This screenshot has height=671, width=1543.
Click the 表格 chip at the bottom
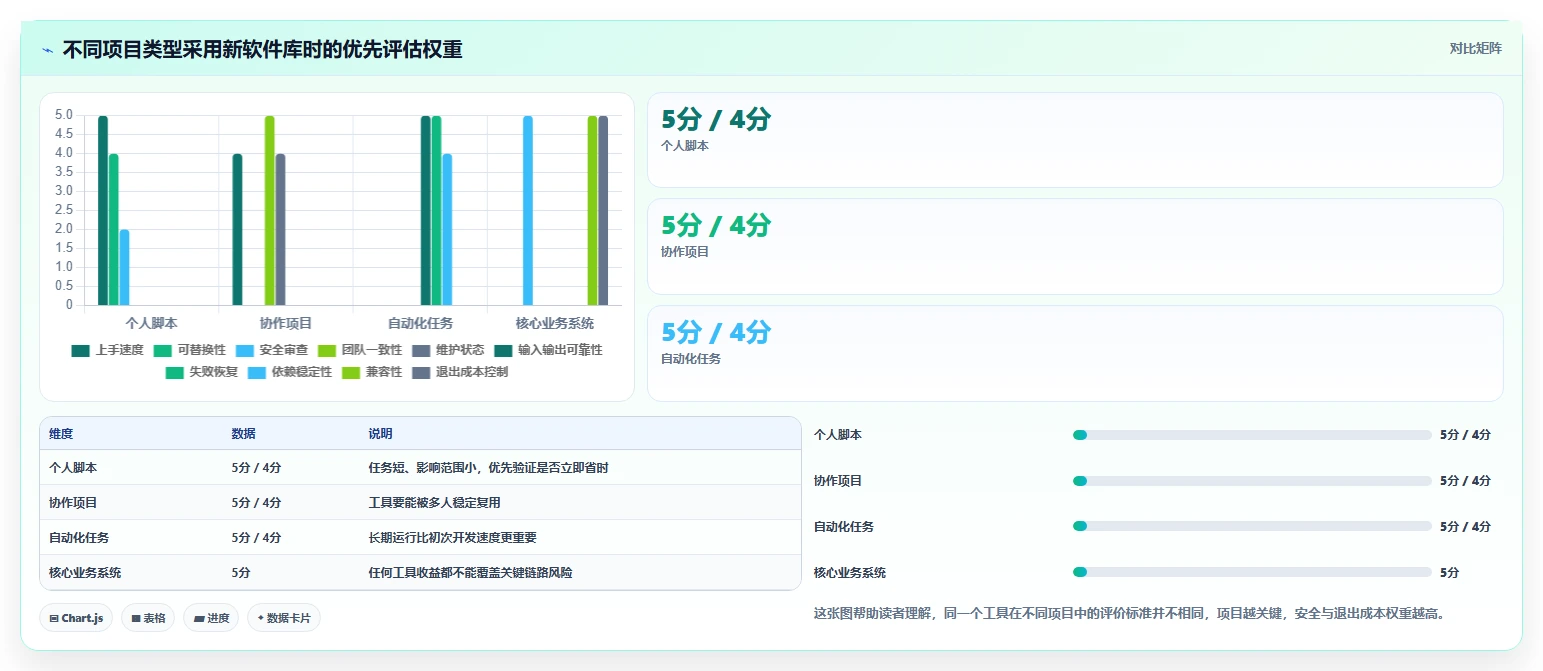click(x=148, y=618)
